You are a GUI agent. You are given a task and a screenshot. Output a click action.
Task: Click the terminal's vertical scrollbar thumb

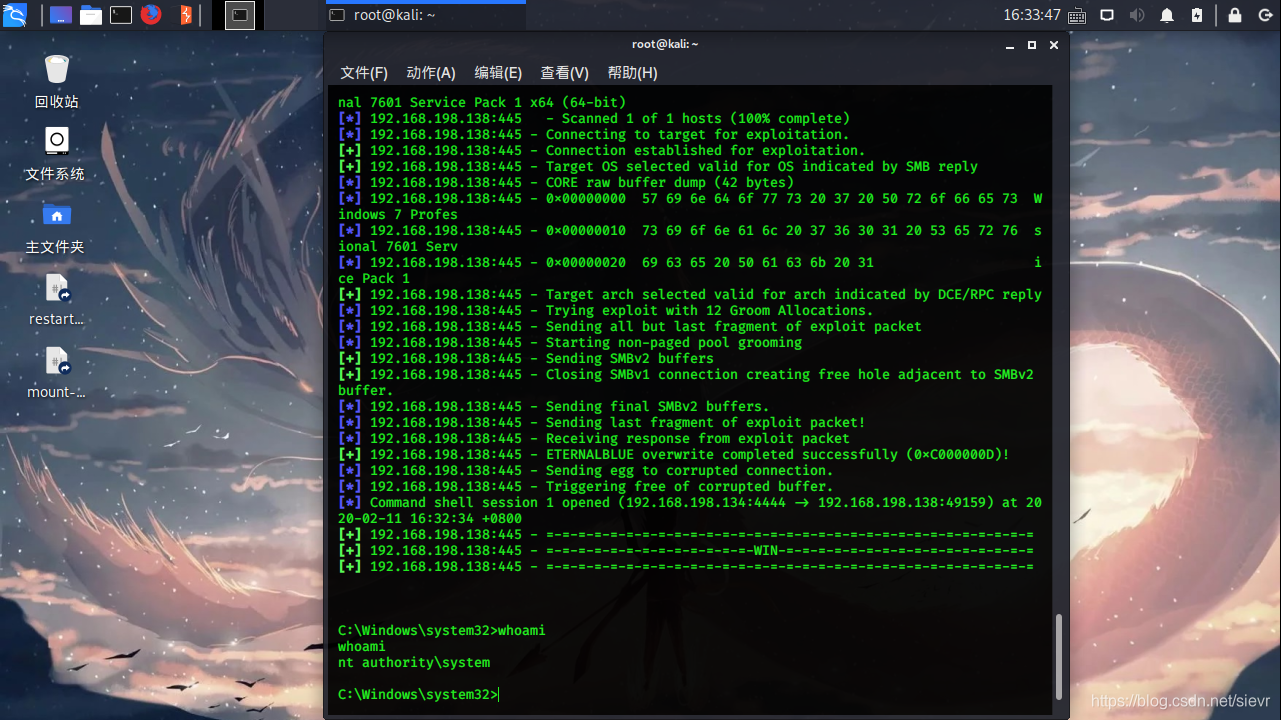(x=1060, y=656)
